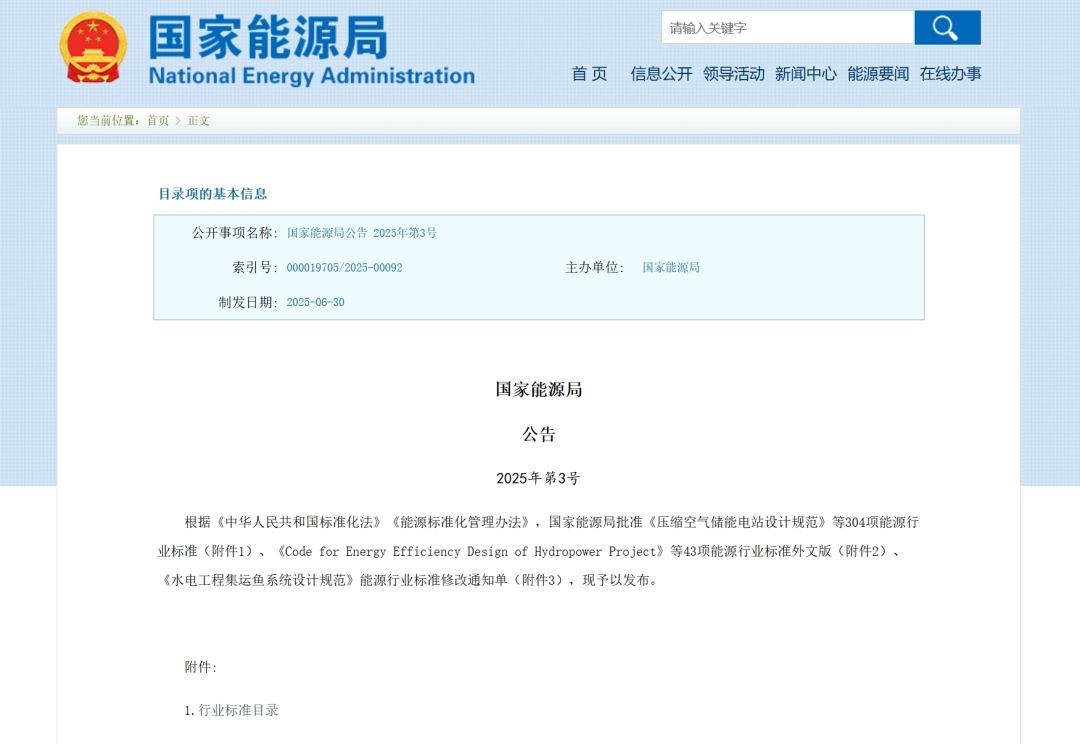Click the national emblem logo
Image resolution: width=1080 pixels, height=744 pixels.
[93, 48]
